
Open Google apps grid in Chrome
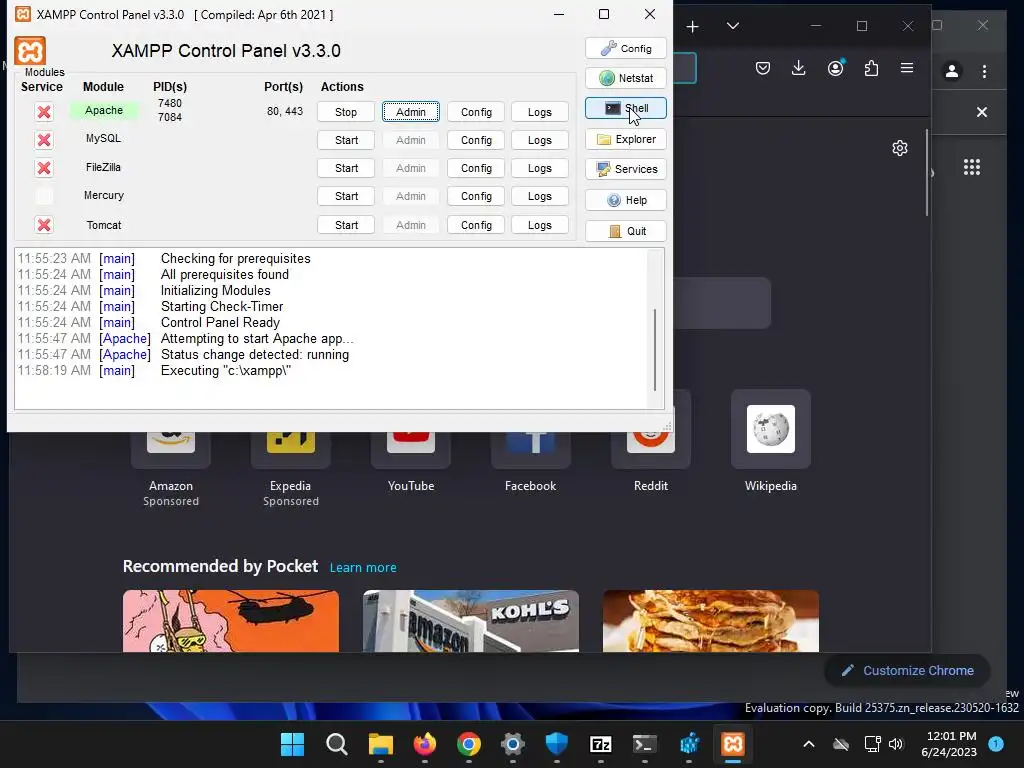coord(972,167)
